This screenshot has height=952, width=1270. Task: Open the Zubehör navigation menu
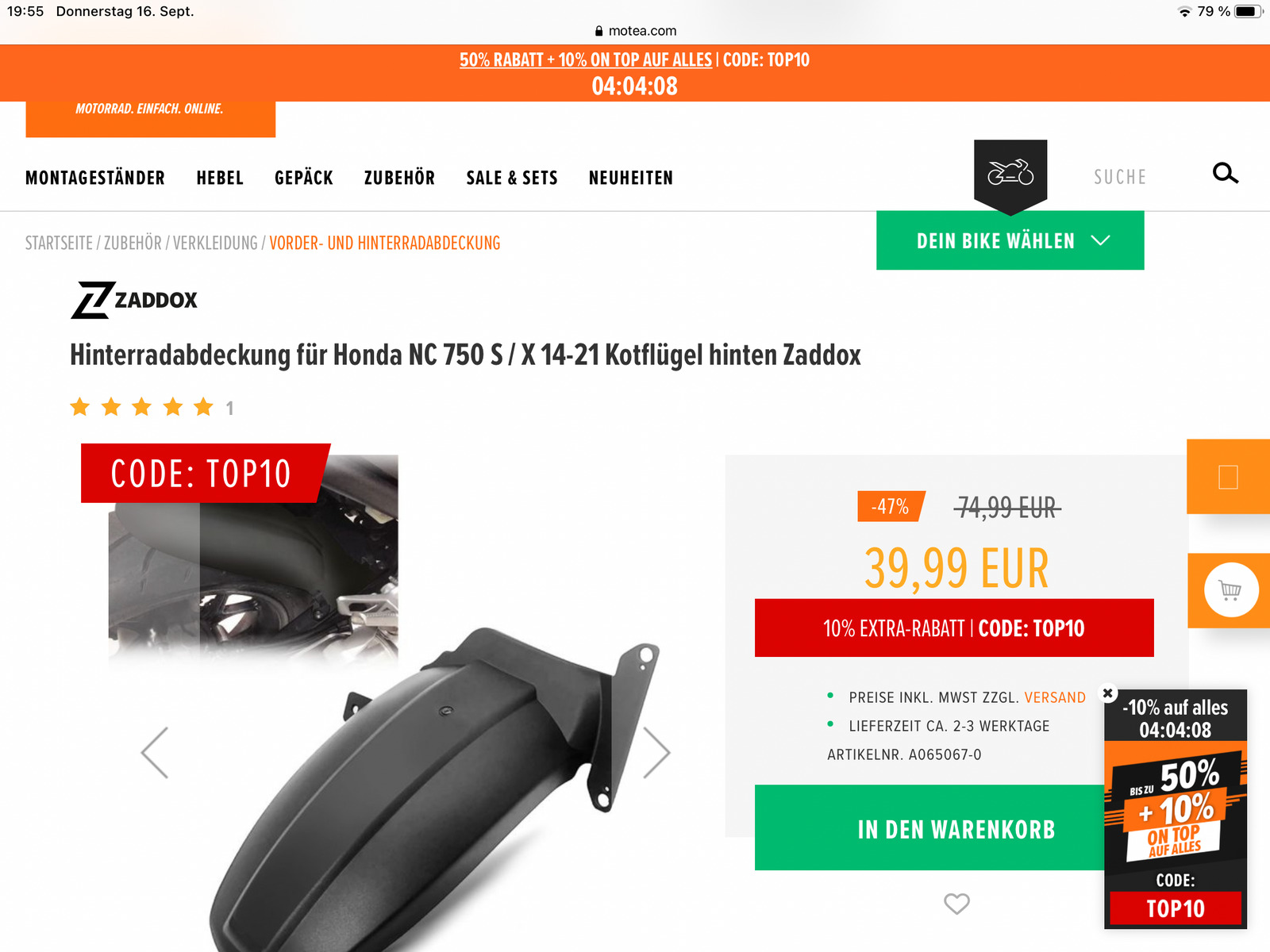(x=399, y=178)
